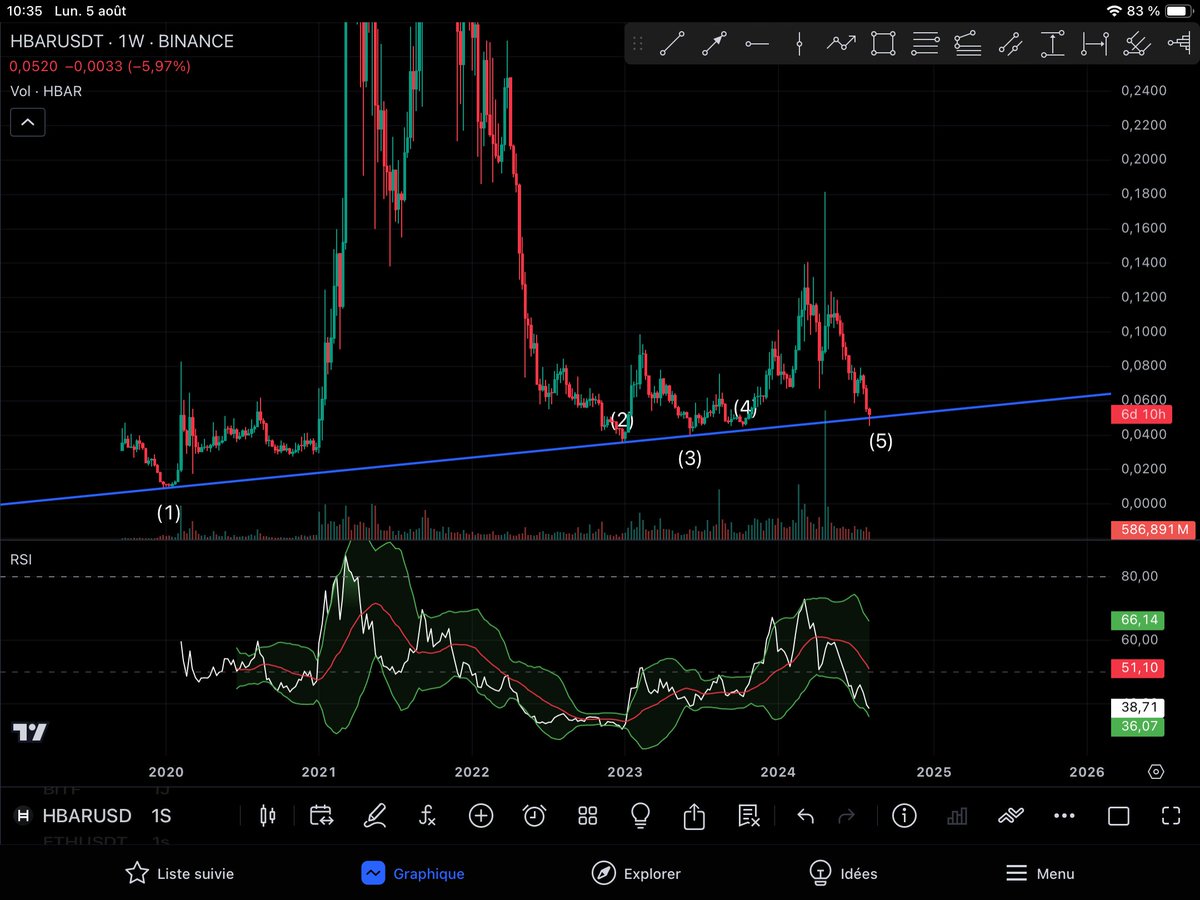Open chart settings gear near time axis
The image size is (1200, 900).
1157,772
